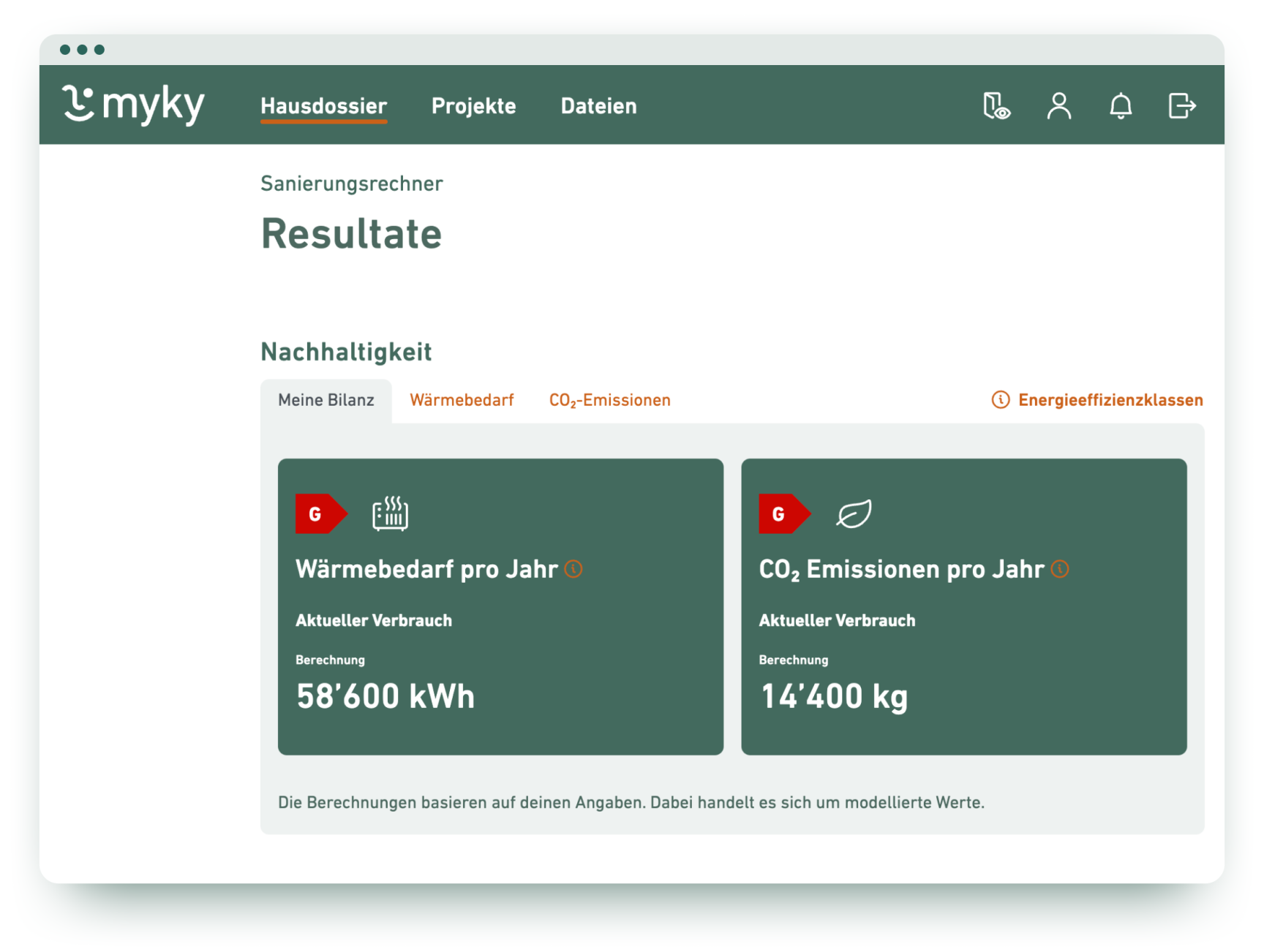1264x952 pixels.
Task: Click the Resultate page heading
Action: click(351, 233)
